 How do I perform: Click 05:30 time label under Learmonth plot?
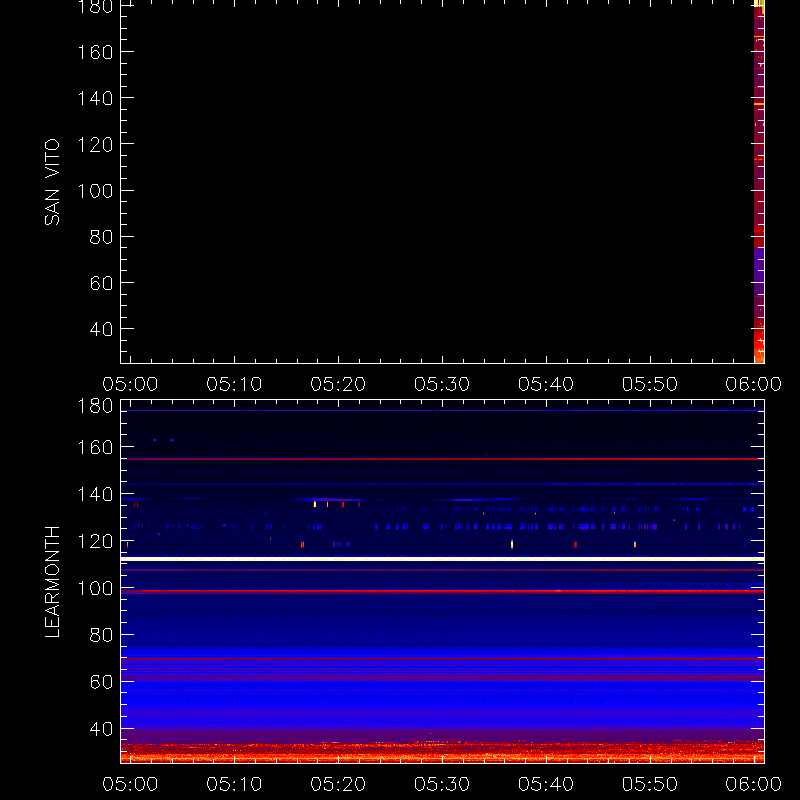click(x=442, y=784)
